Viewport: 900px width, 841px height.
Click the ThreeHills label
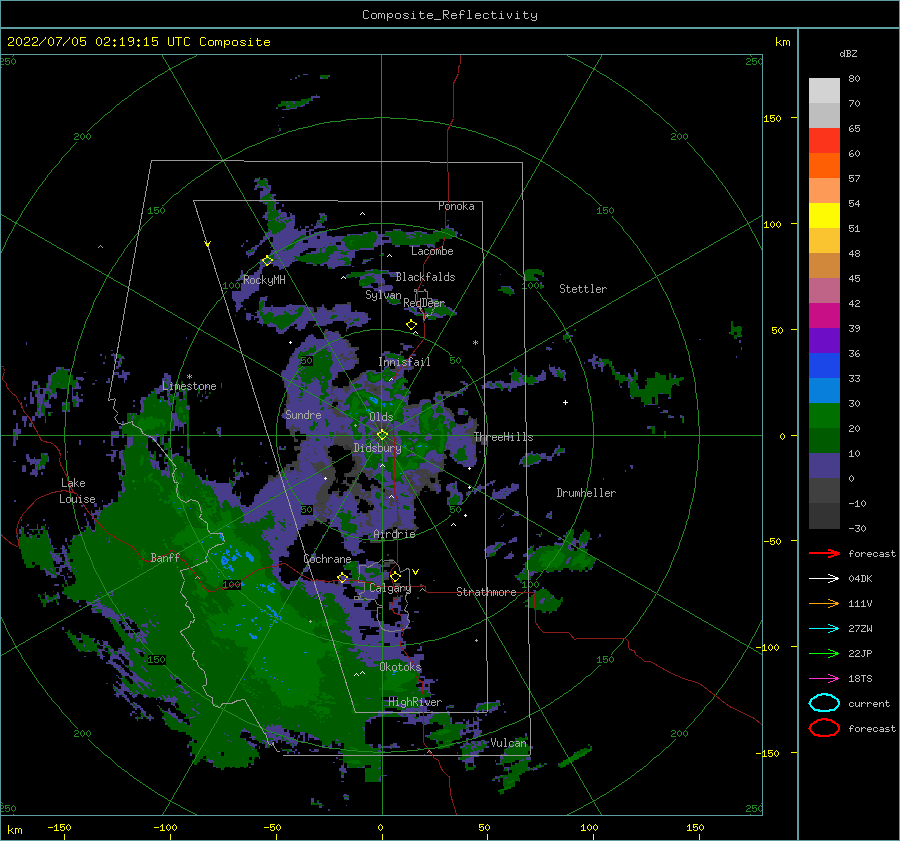coord(503,437)
